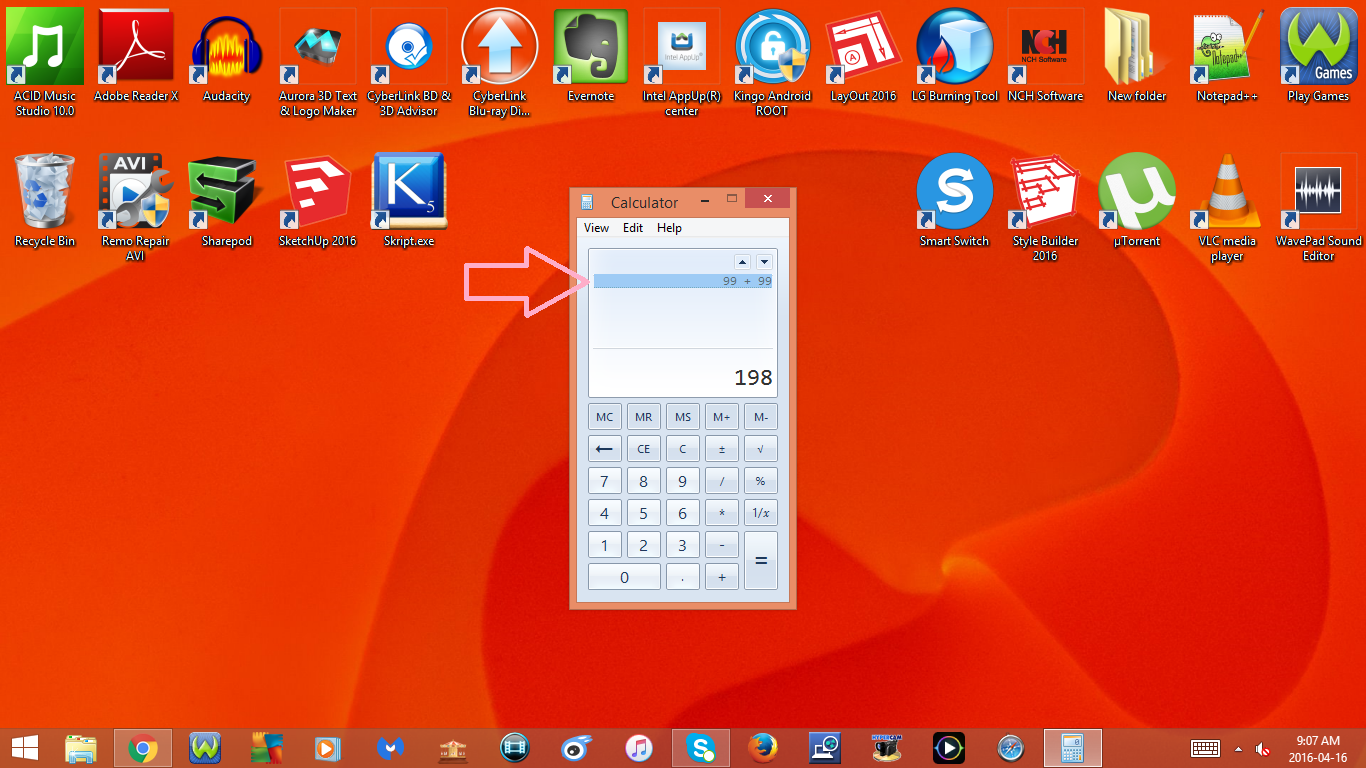Click the up arrow above the calculator display
The height and width of the screenshot is (768, 1366).
[742, 261]
